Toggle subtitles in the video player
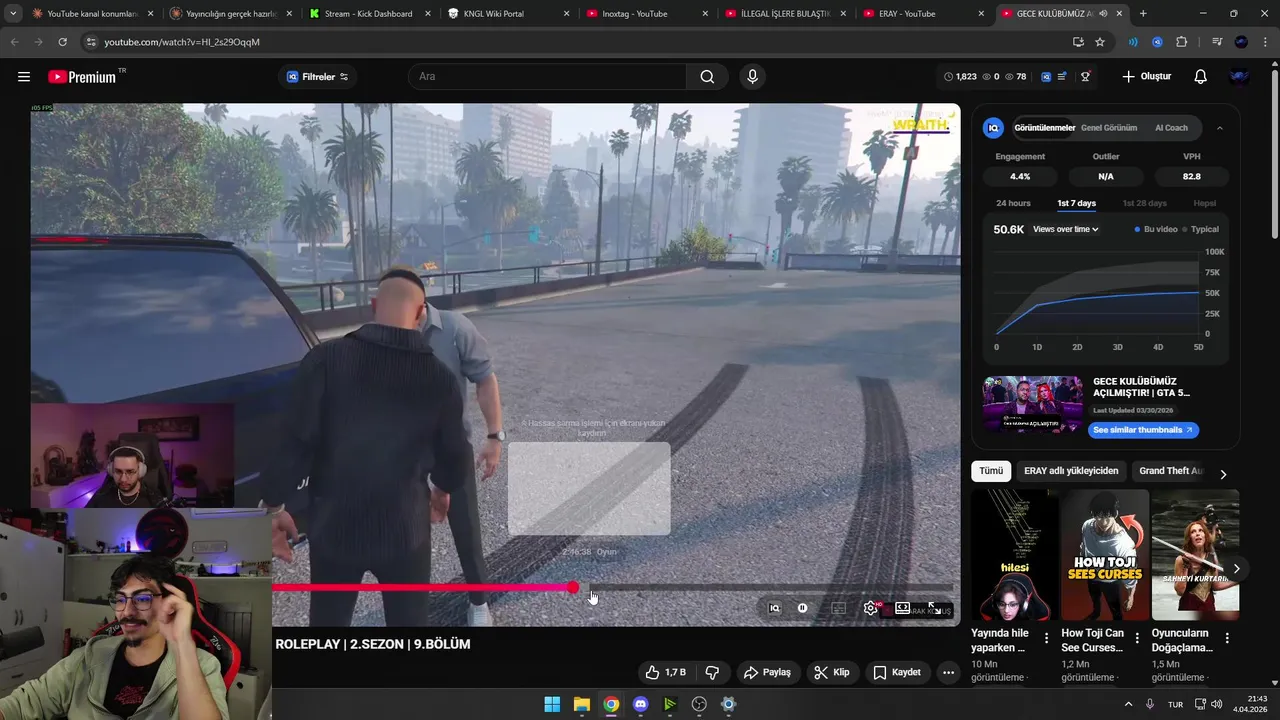Screen dimensions: 1280x720 (x=839, y=608)
